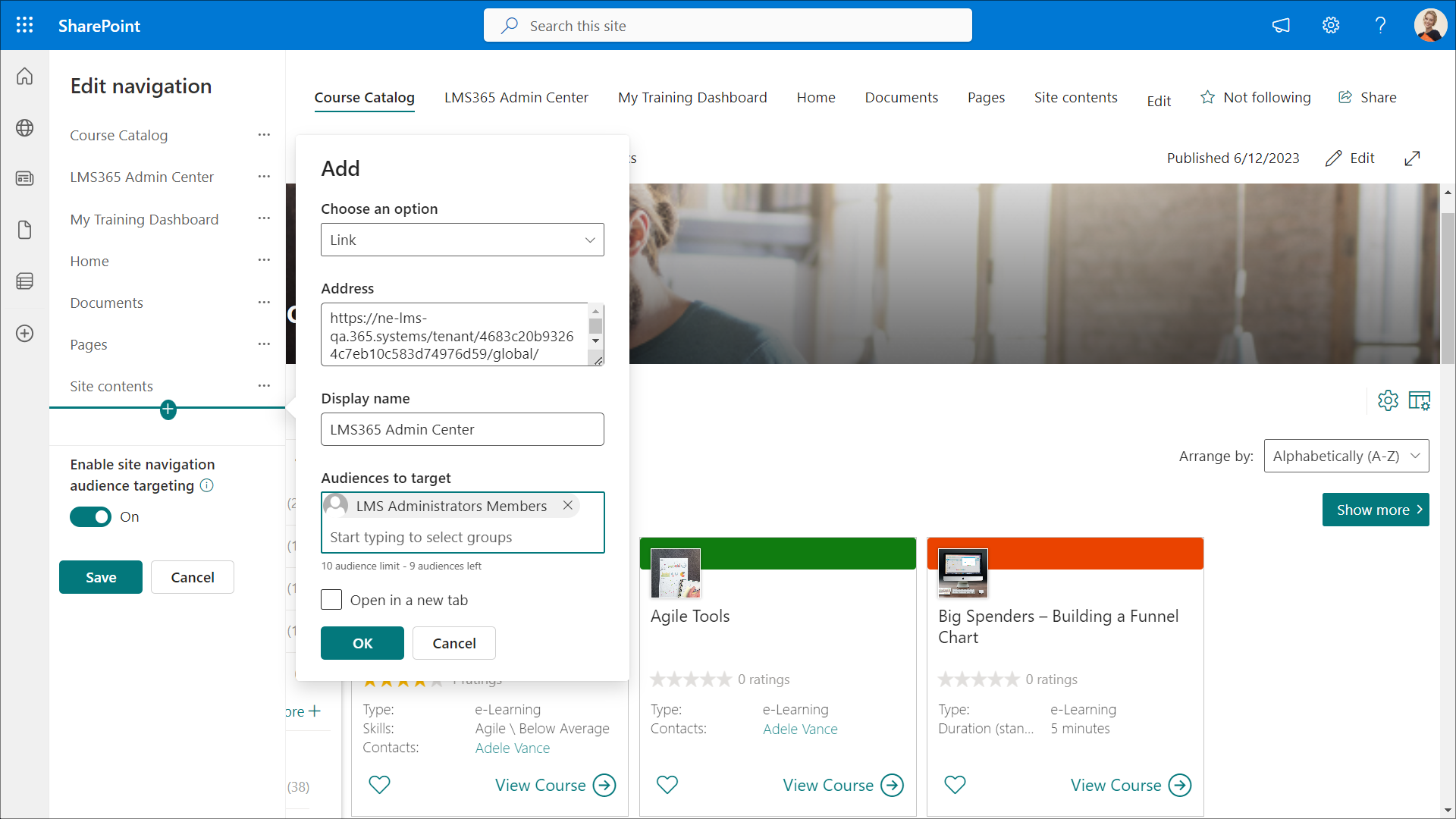Check Open in a new tab

(331, 600)
